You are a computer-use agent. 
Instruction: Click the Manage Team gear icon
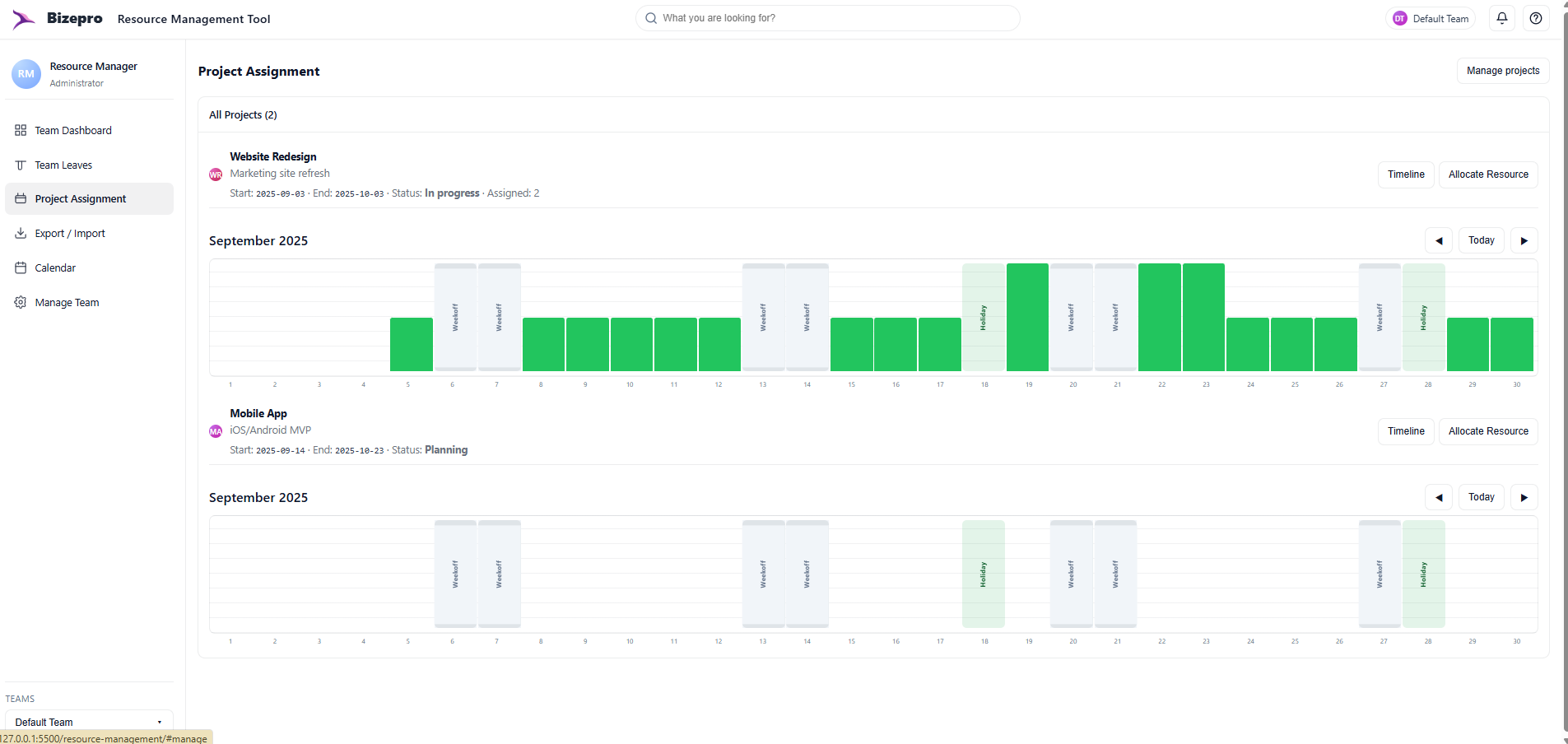pos(20,302)
